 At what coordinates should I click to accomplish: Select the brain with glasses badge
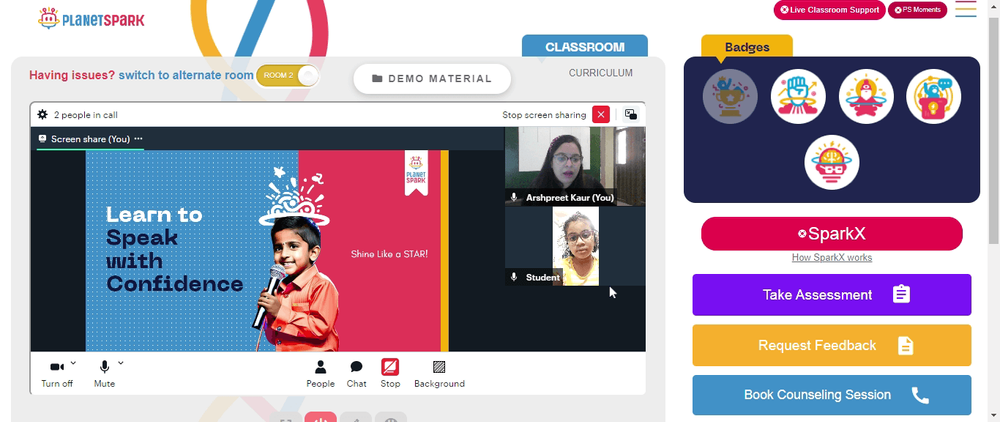point(832,162)
